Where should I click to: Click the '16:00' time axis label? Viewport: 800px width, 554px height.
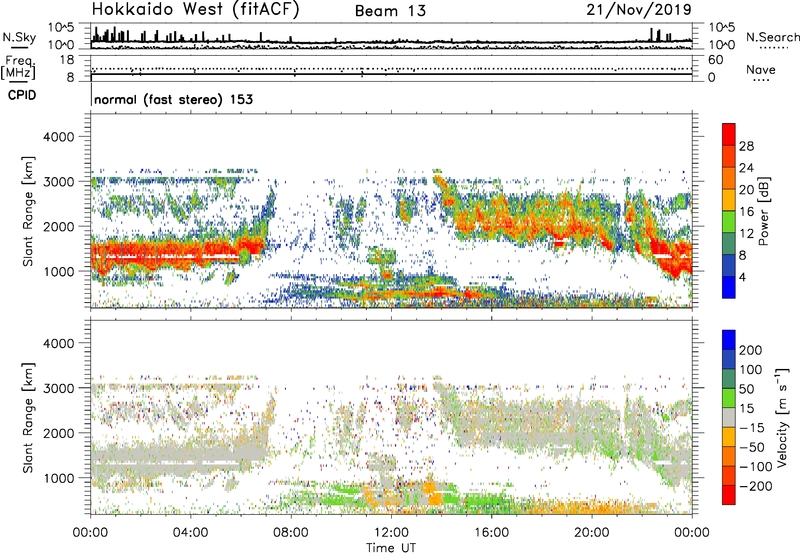491,533
